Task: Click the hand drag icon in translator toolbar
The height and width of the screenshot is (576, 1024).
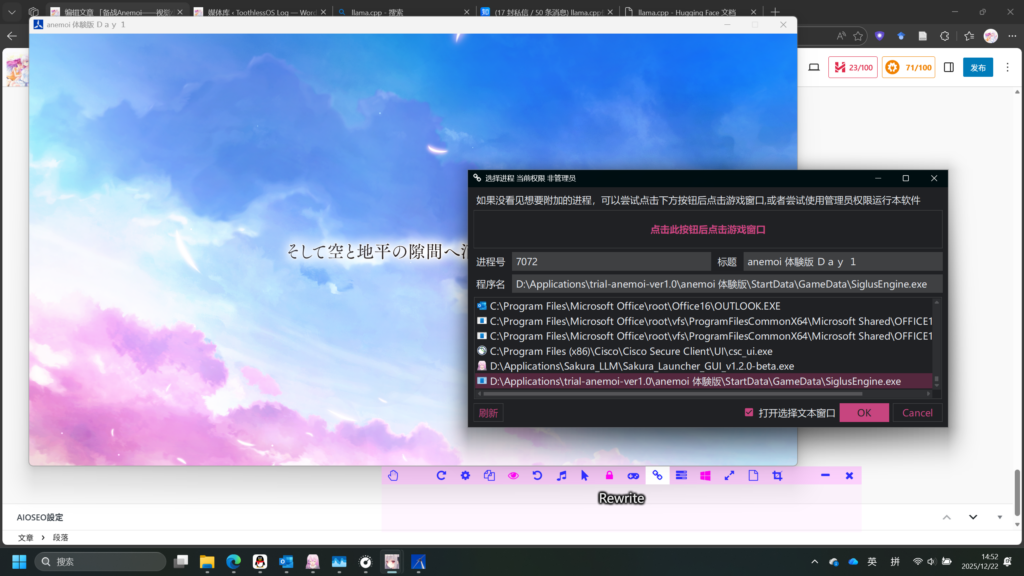Action: pyautogui.click(x=393, y=476)
